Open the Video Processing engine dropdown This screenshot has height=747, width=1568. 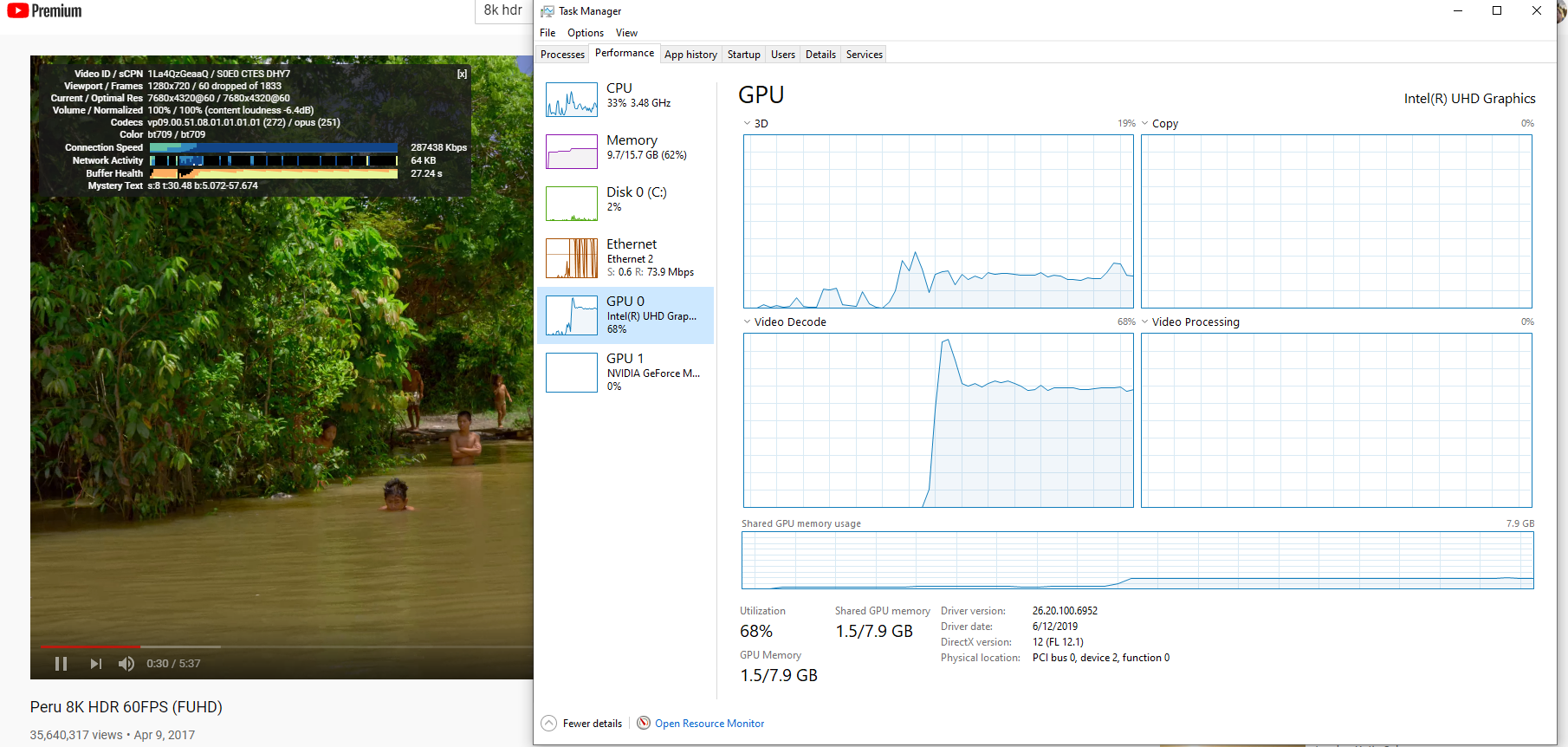[x=1145, y=322]
